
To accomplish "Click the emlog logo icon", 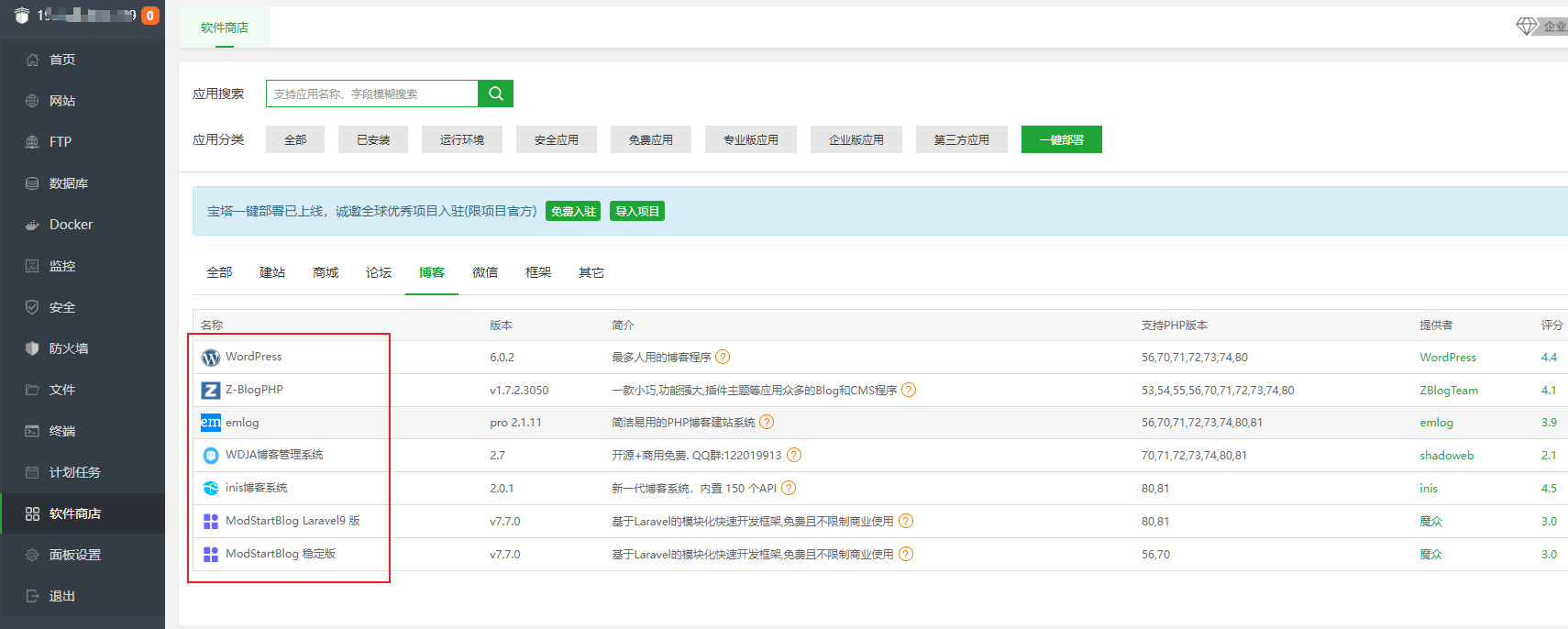I will click(x=211, y=423).
